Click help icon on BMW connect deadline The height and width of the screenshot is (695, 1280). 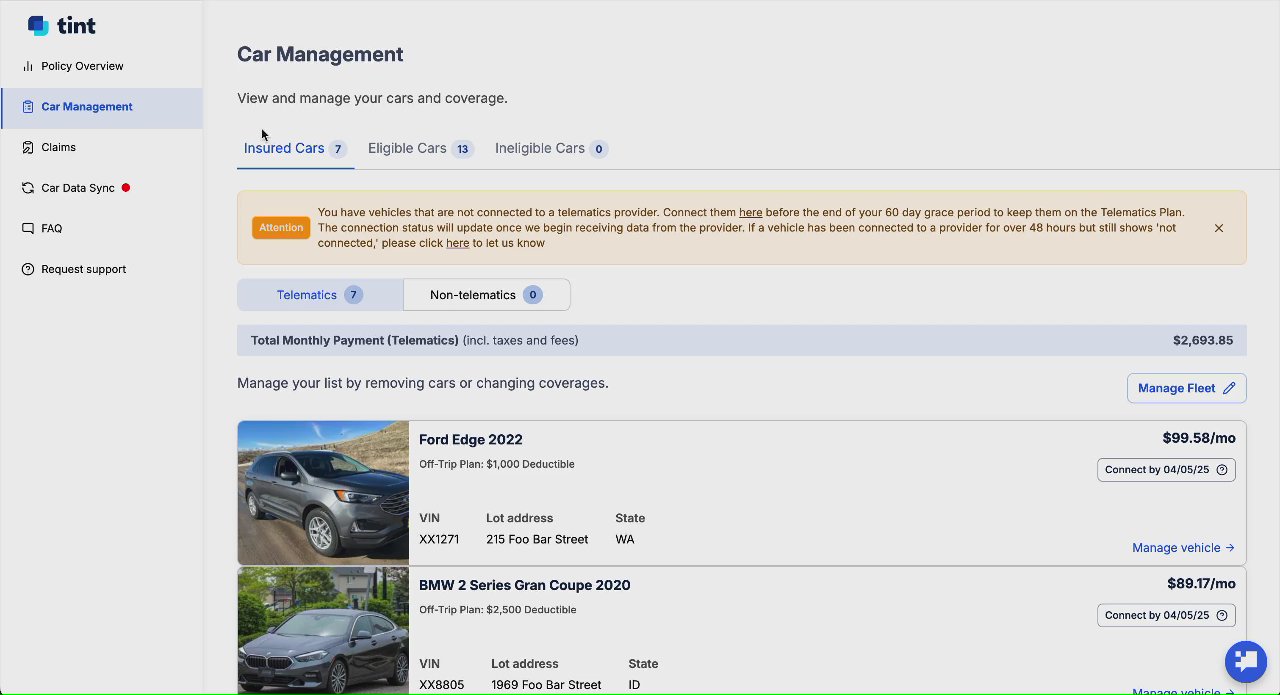point(1222,616)
